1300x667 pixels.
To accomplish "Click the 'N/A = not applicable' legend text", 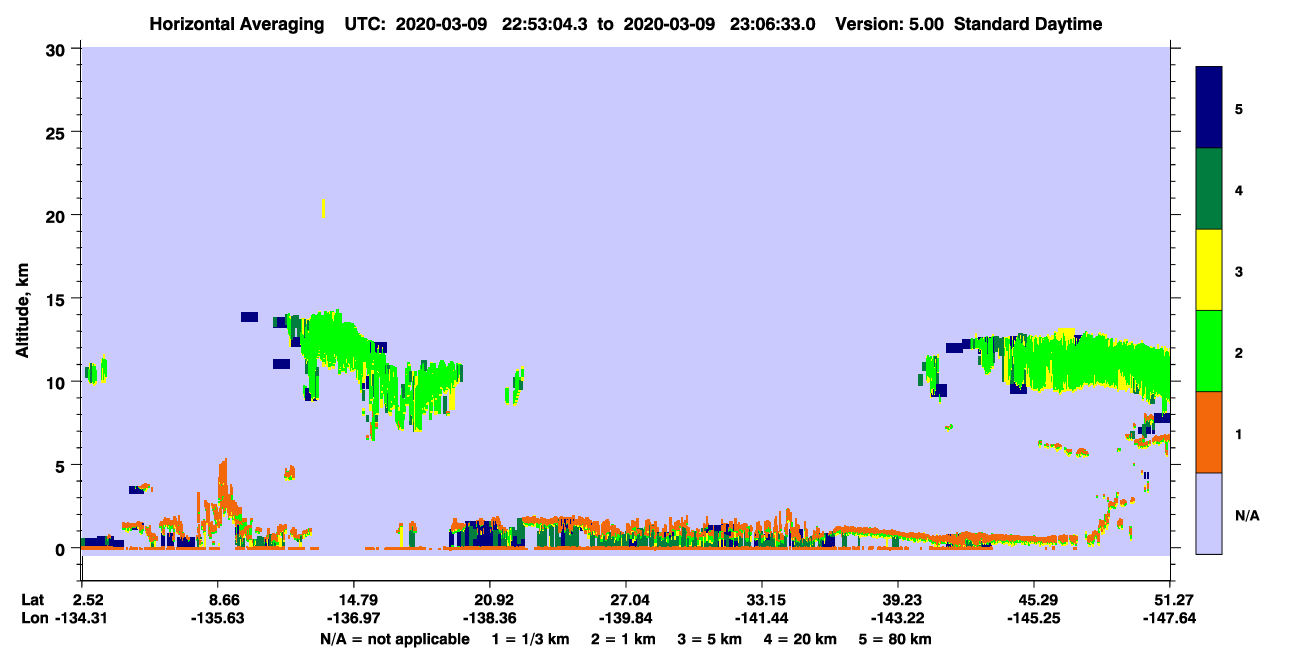I will [394, 639].
